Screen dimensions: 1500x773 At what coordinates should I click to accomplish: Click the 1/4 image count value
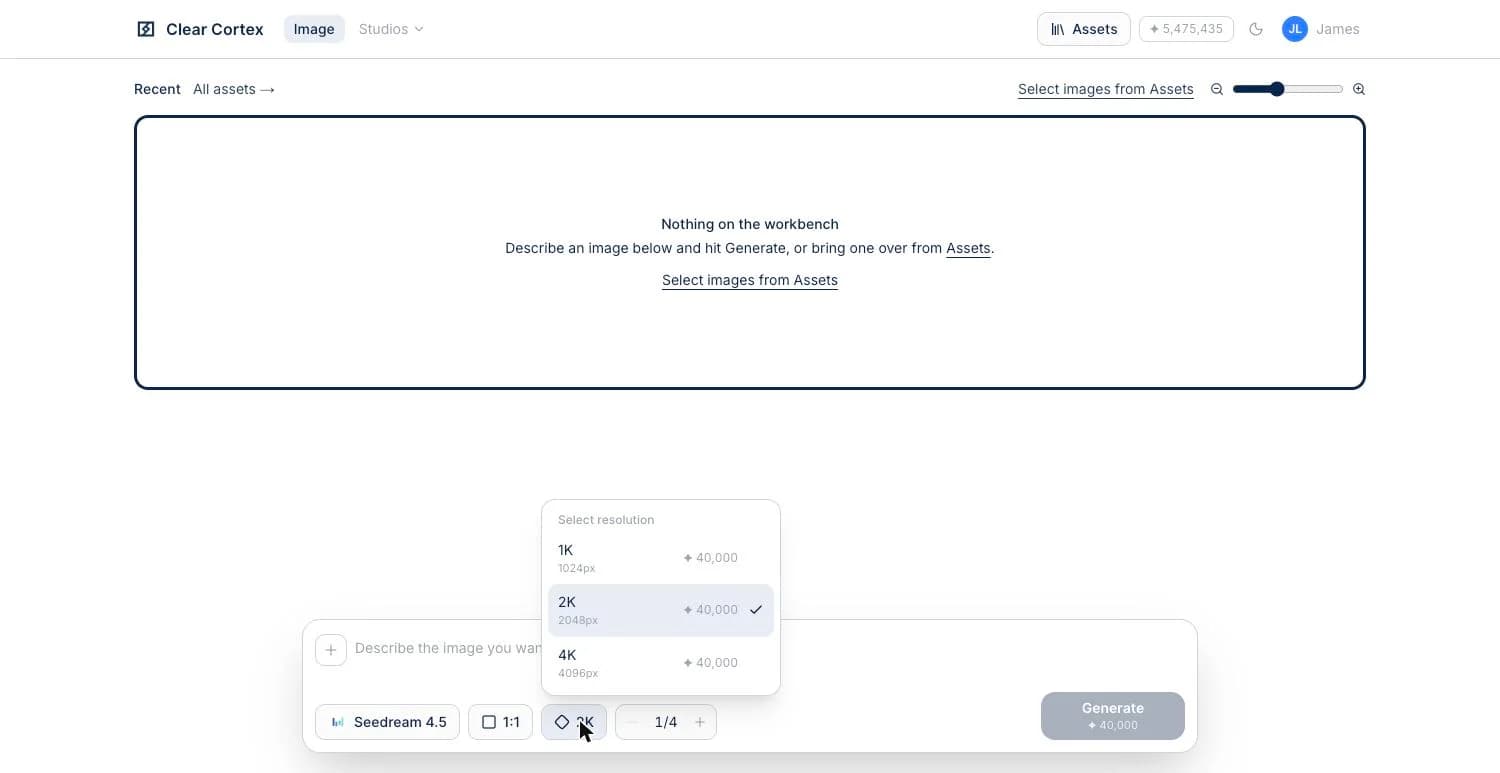(x=666, y=722)
